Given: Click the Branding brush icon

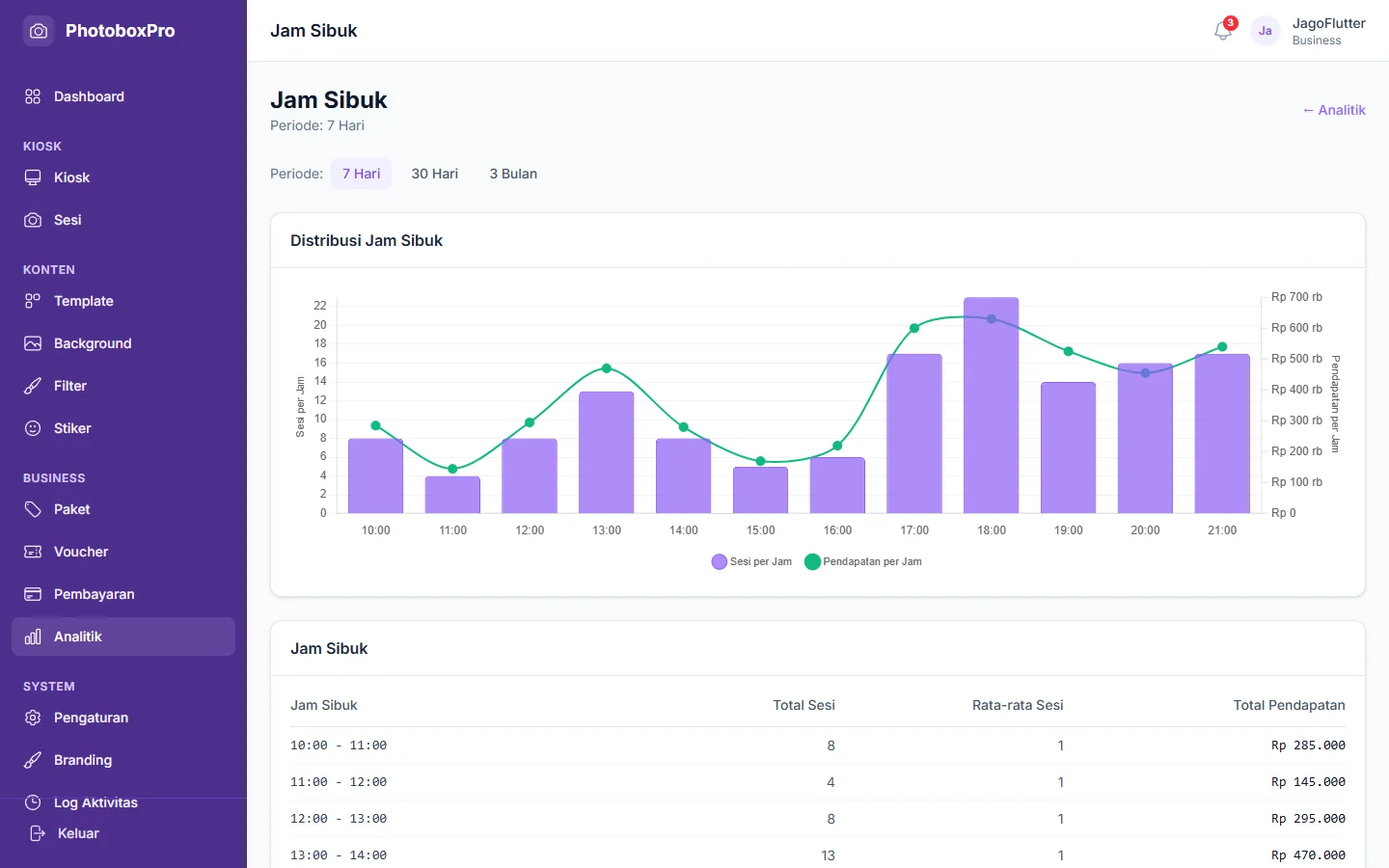Looking at the screenshot, I should [33, 760].
